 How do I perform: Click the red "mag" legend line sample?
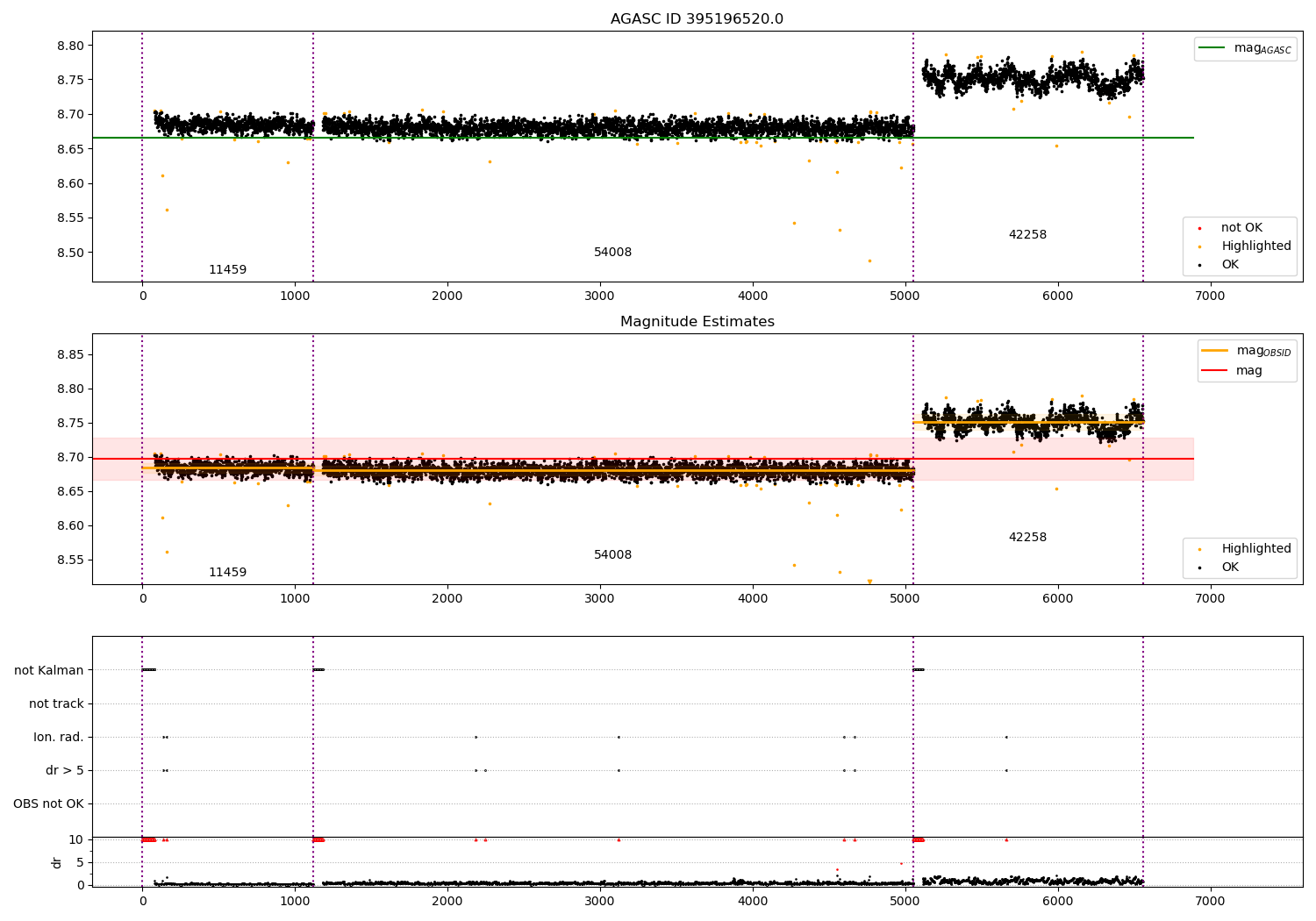pos(1215,370)
